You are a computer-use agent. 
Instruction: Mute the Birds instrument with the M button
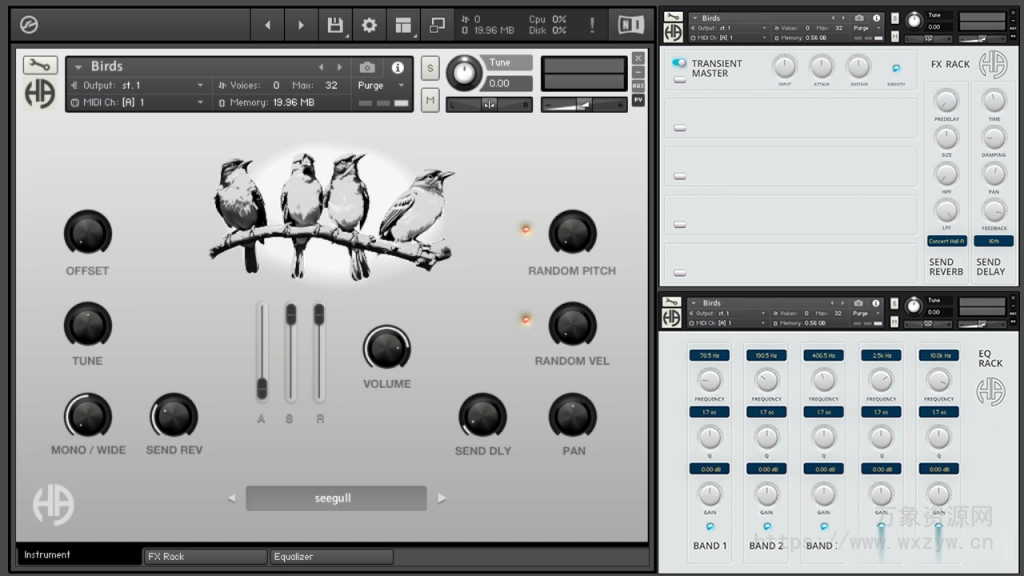430,101
